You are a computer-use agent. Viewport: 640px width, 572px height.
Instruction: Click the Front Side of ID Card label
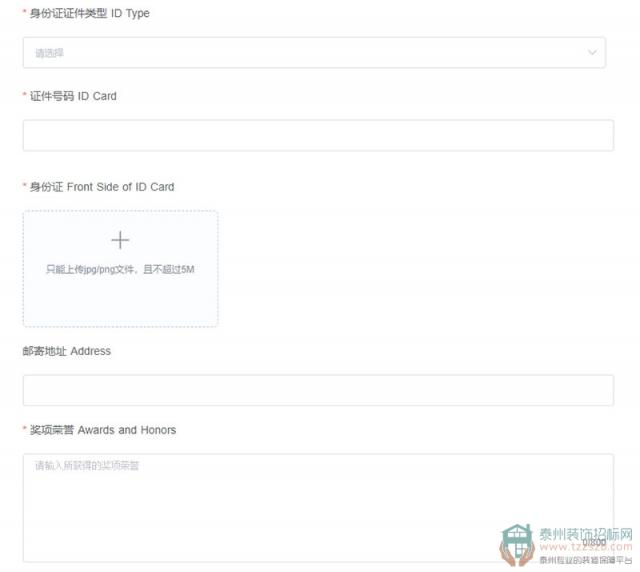click(x=102, y=187)
